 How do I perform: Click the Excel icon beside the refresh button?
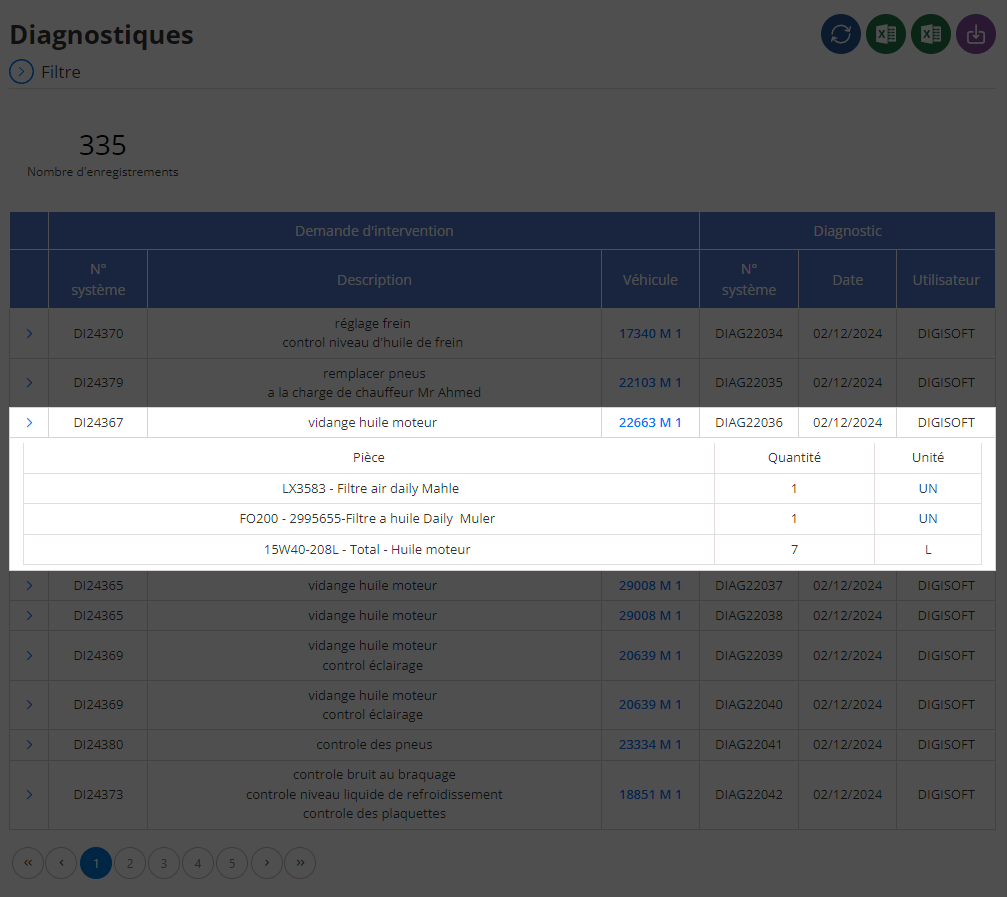(886, 34)
